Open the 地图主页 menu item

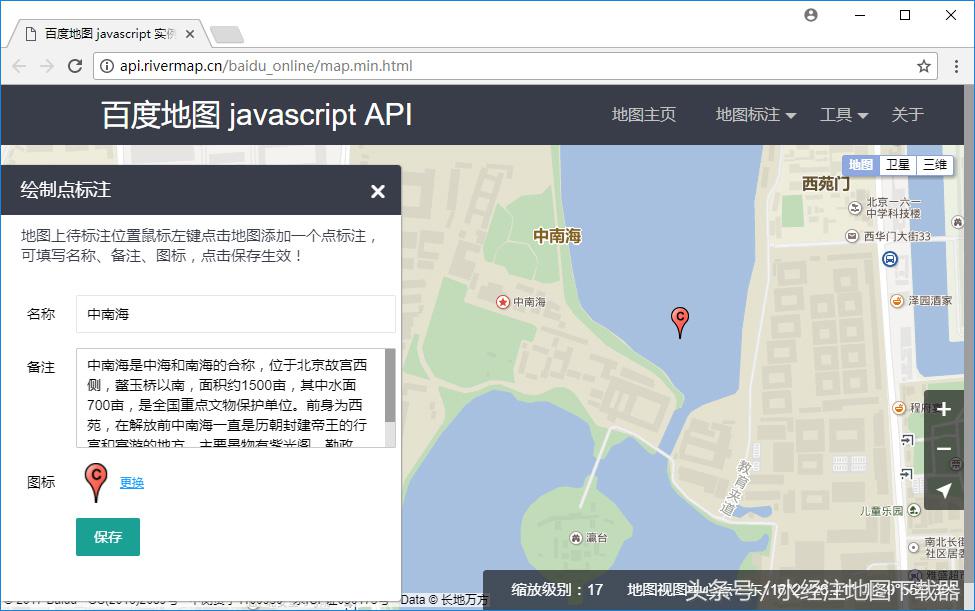click(x=643, y=115)
